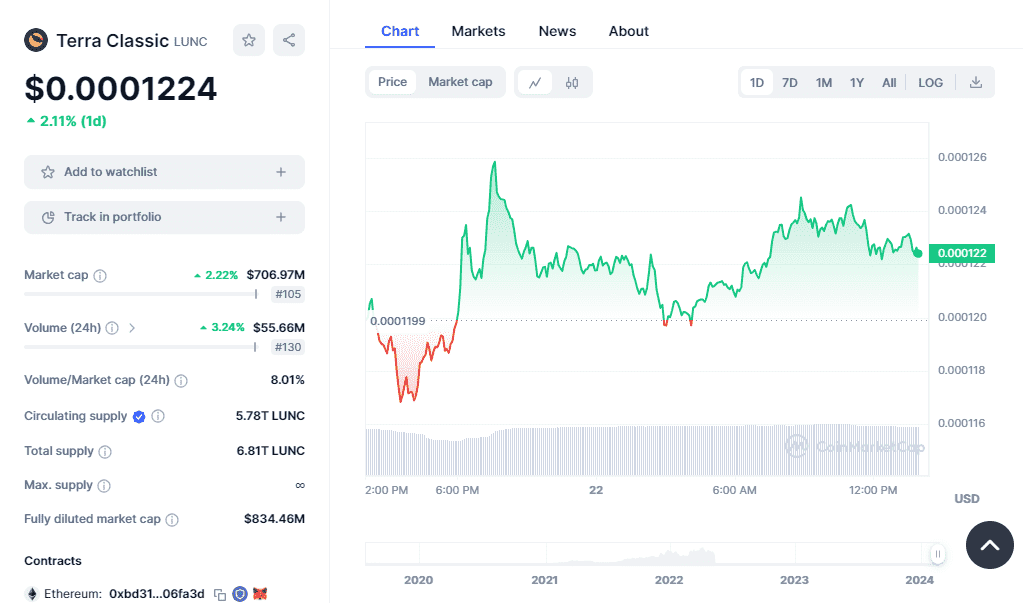Screen dimensions: 1023x603
Task: Click the Contracts section heading
Action: click(x=53, y=561)
